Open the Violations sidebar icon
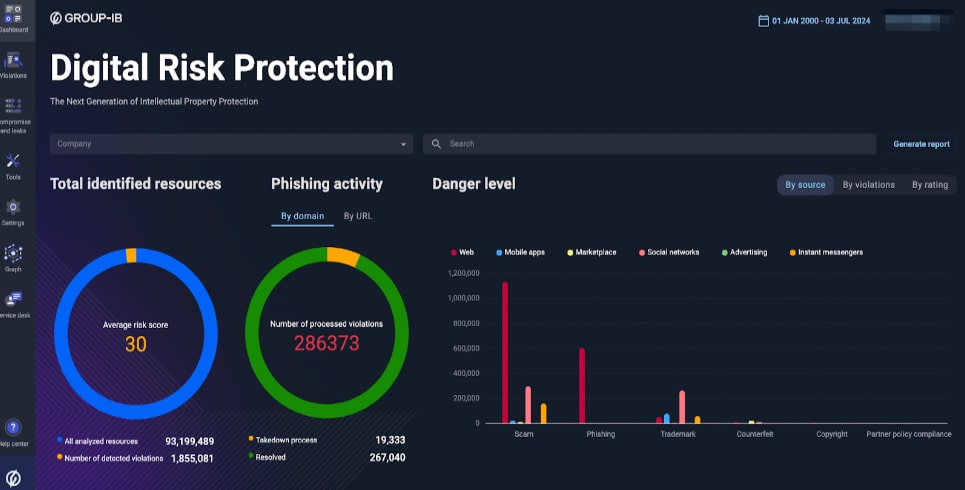This screenshot has width=965, height=490. point(13,60)
